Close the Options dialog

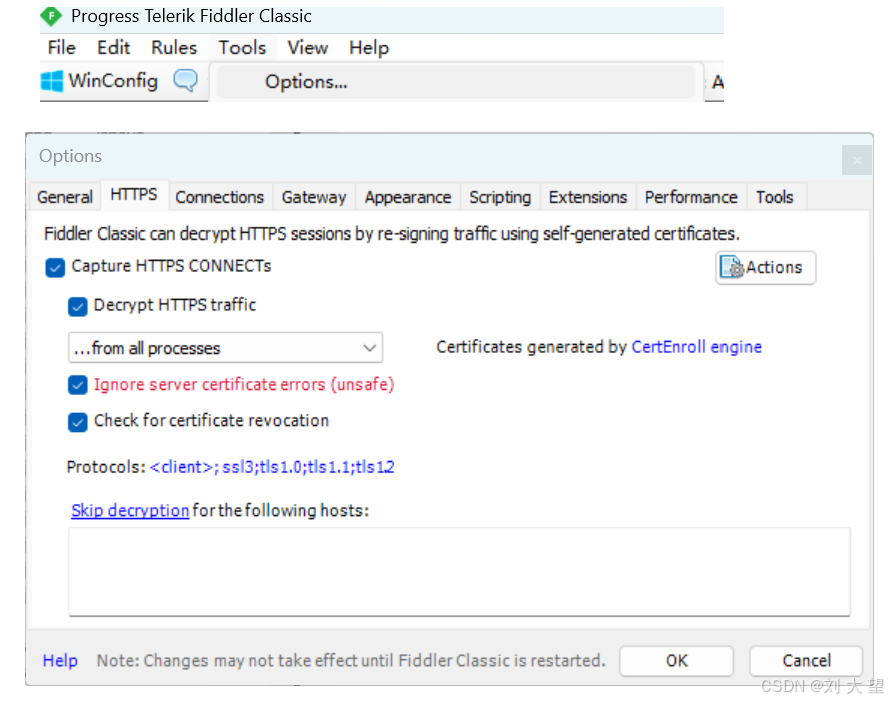857,160
